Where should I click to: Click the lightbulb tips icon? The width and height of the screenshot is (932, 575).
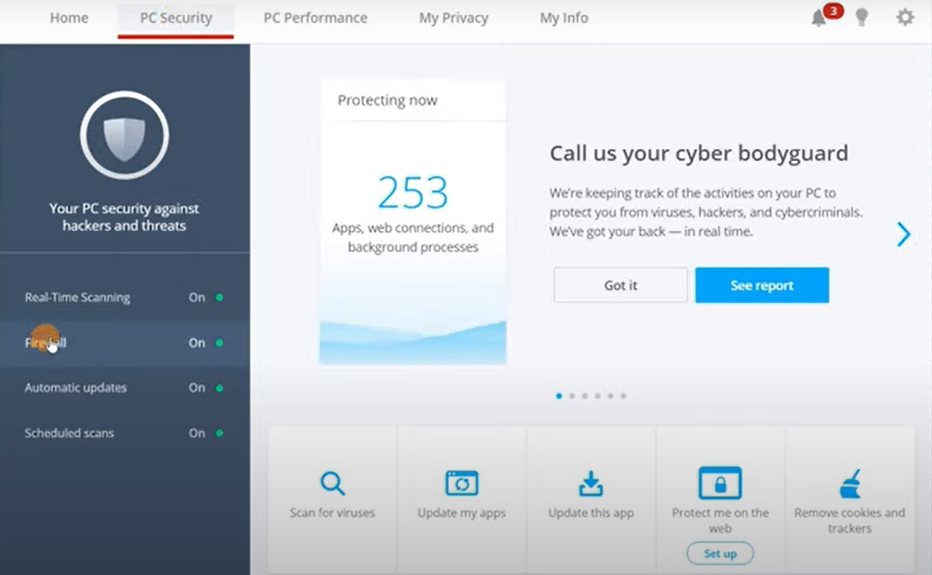[x=861, y=17]
